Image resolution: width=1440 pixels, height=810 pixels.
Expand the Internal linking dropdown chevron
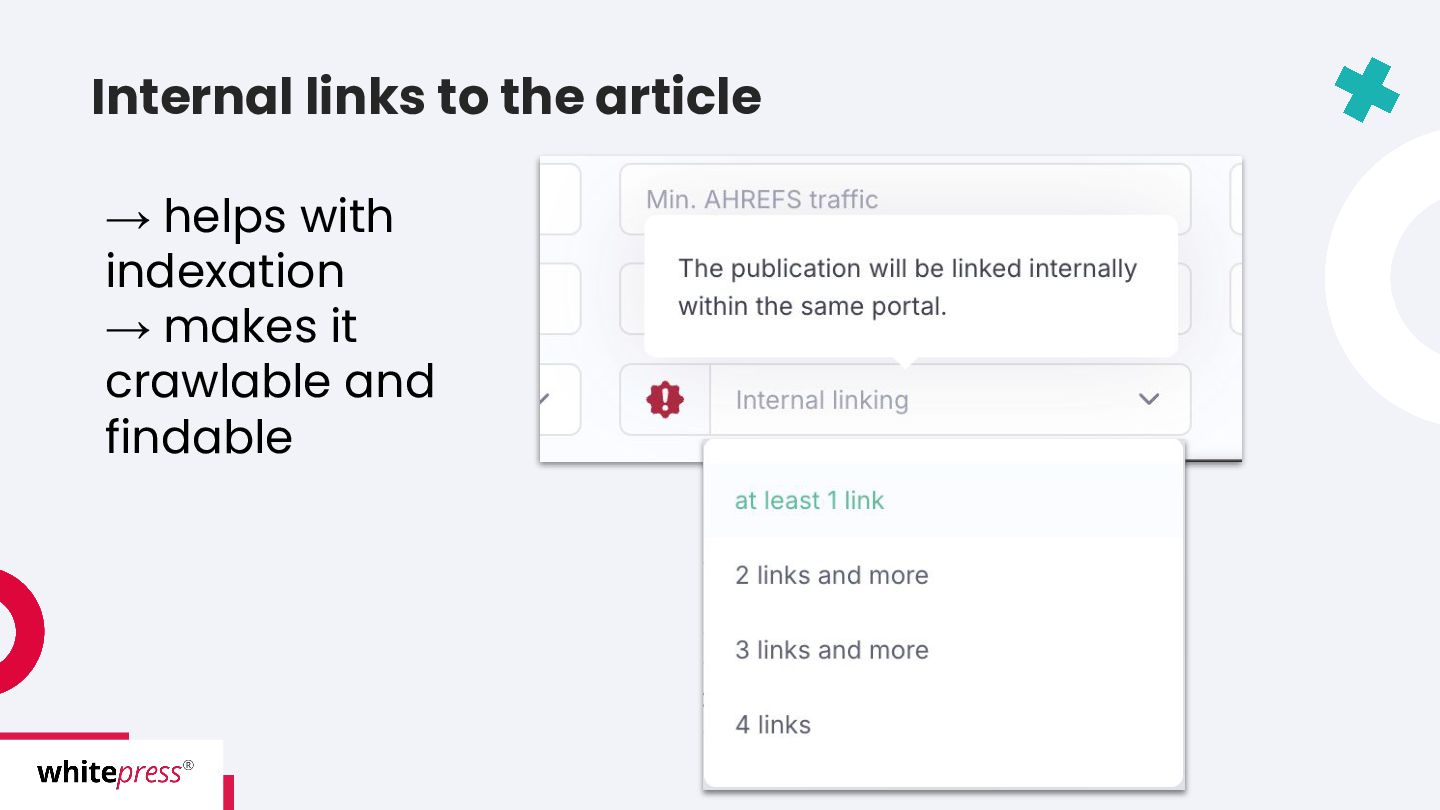pyautogui.click(x=1149, y=400)
